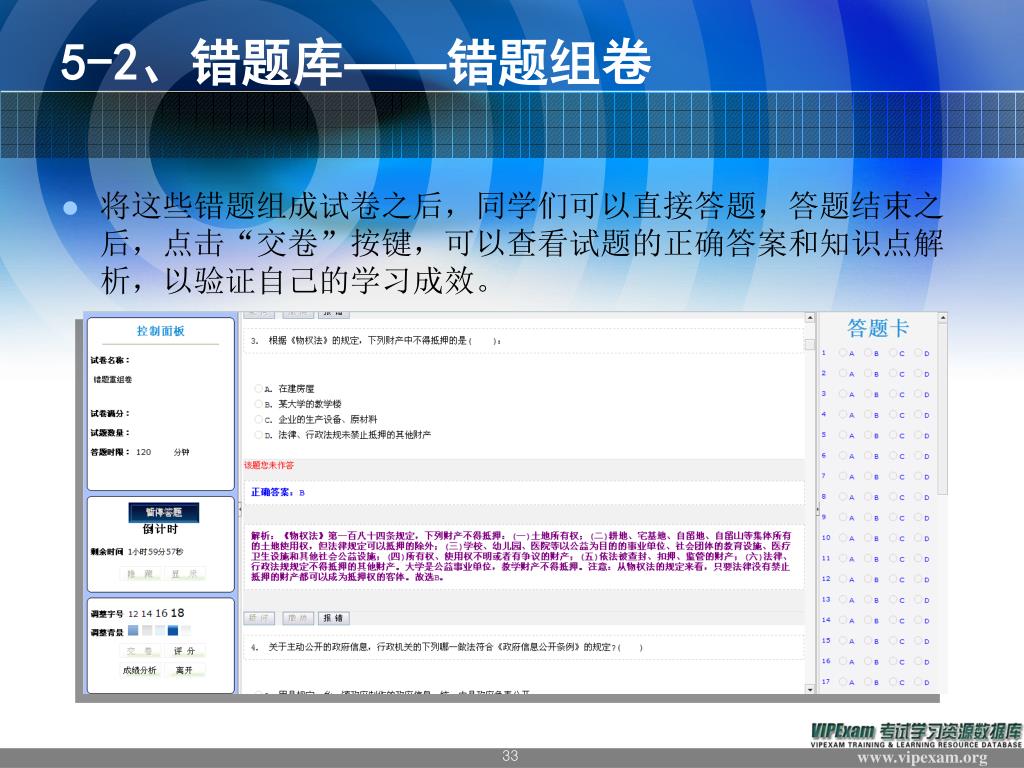Mark D for question 12 on answer card
1024x768 pixels.
pos(918,579)
